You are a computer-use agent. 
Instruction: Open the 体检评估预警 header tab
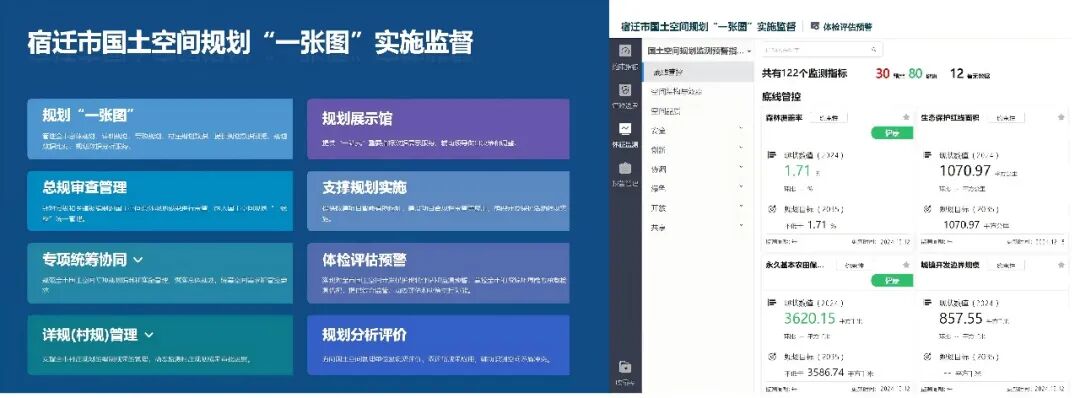[841, 27]
